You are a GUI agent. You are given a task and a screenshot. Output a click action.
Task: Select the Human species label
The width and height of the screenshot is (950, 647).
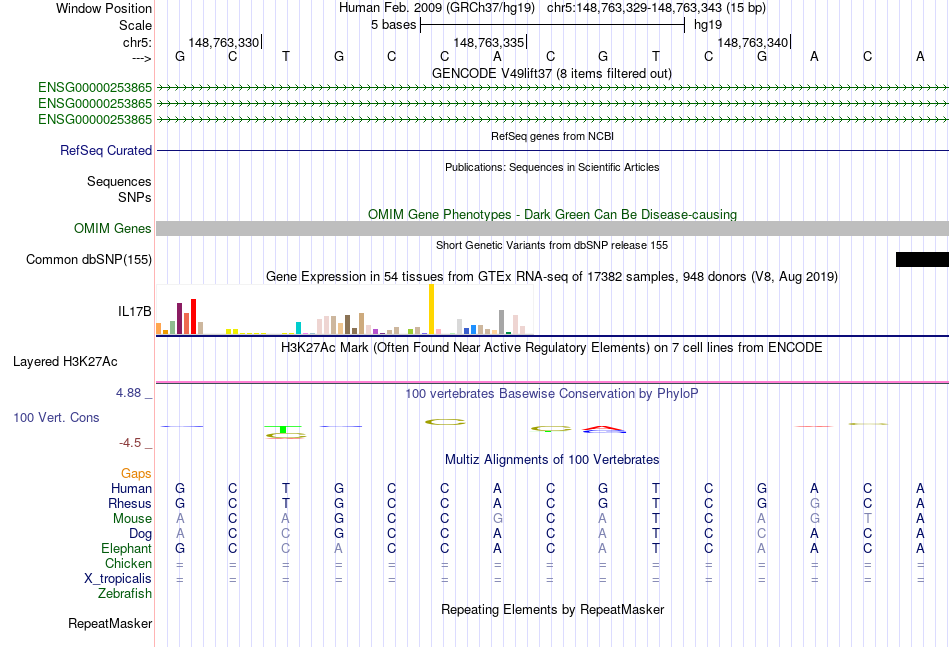(x=131, y=488)
